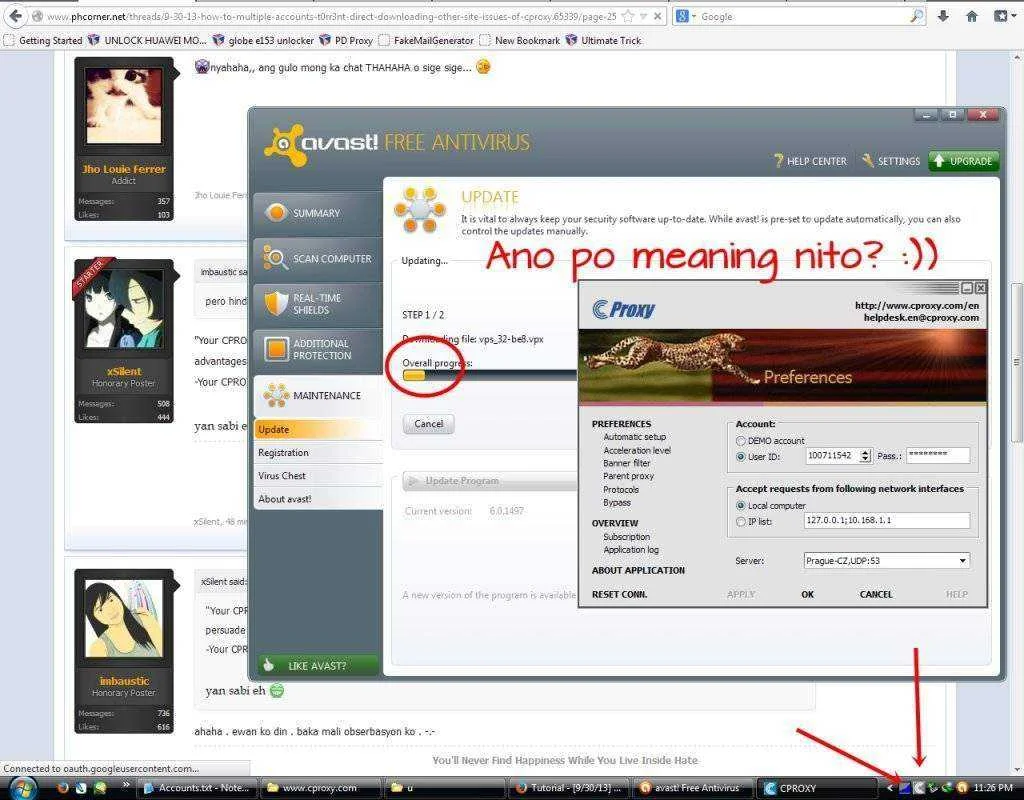Select DEMO account radio in CProxy
This screenshot has height=800, width=1024.
pos(741,441)
